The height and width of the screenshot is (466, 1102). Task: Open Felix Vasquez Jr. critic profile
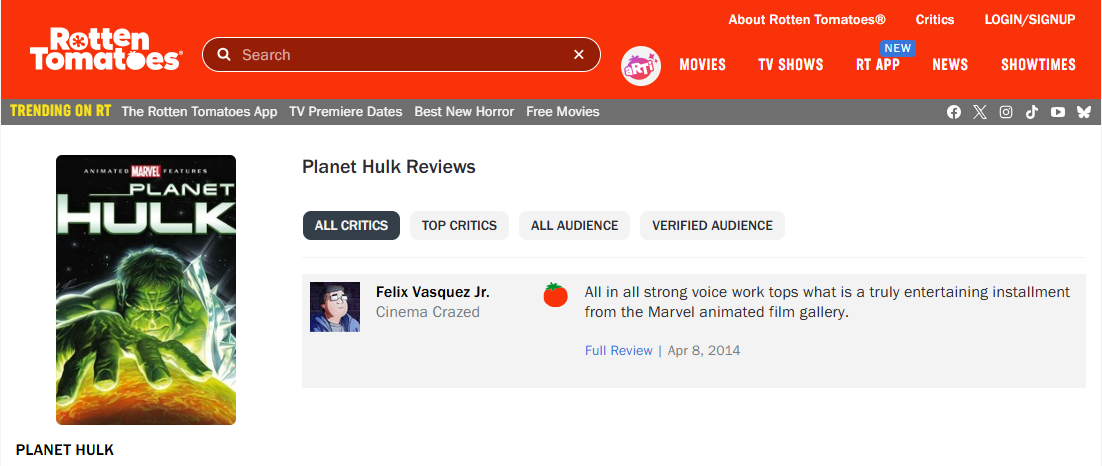tap(433, 292)
